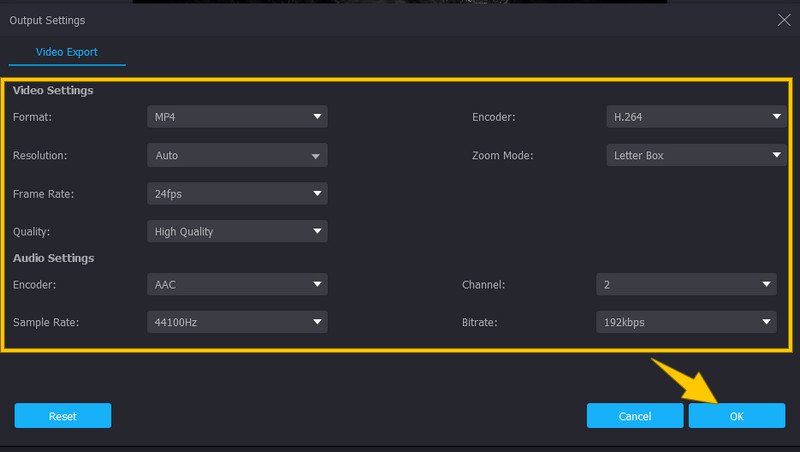Open the Sample Rate 44100Hz dropdown
The height and width of the screenshot is (452, 800).
tap(236, 322)
